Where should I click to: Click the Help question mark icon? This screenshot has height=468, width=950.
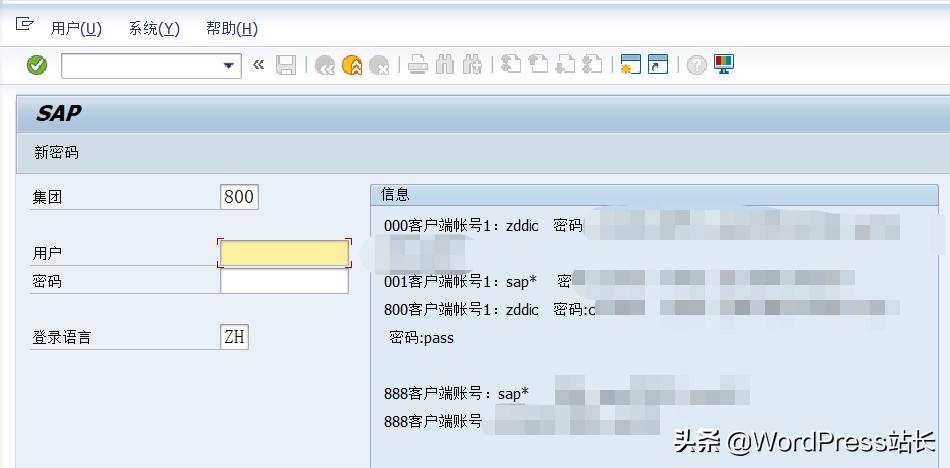[697, 64]
